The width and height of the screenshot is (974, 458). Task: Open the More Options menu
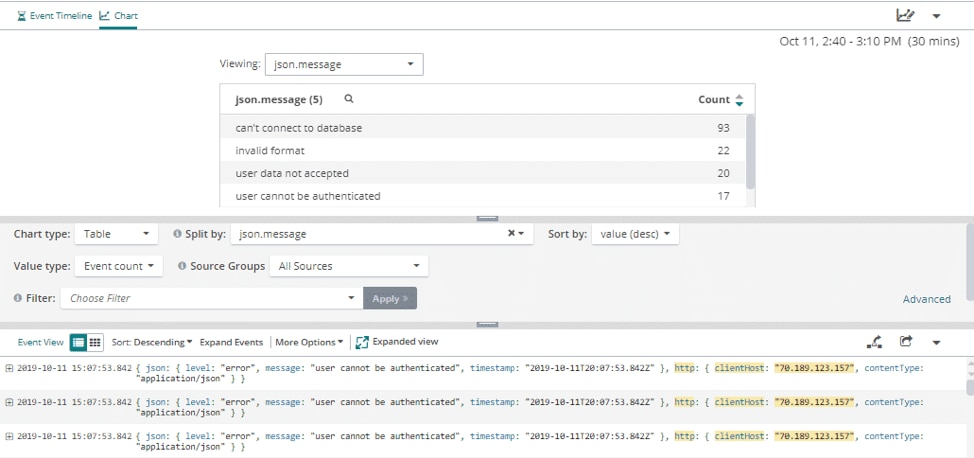309,342
